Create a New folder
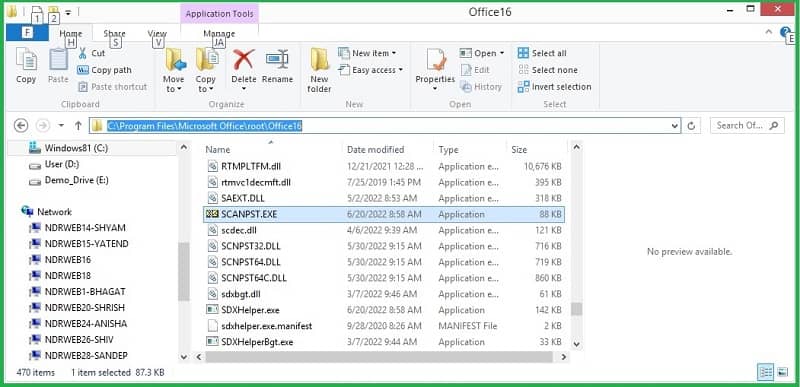The height and width of the screenshot is (387, 800). click(319, 70)
